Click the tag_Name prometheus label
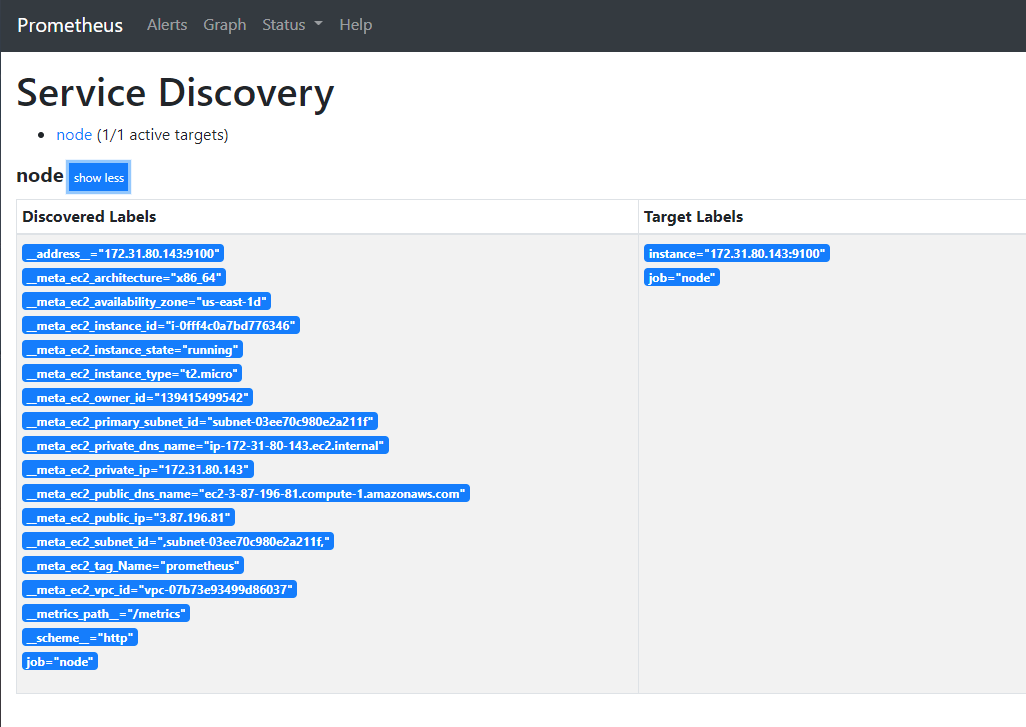 click(x=133, y=565)
